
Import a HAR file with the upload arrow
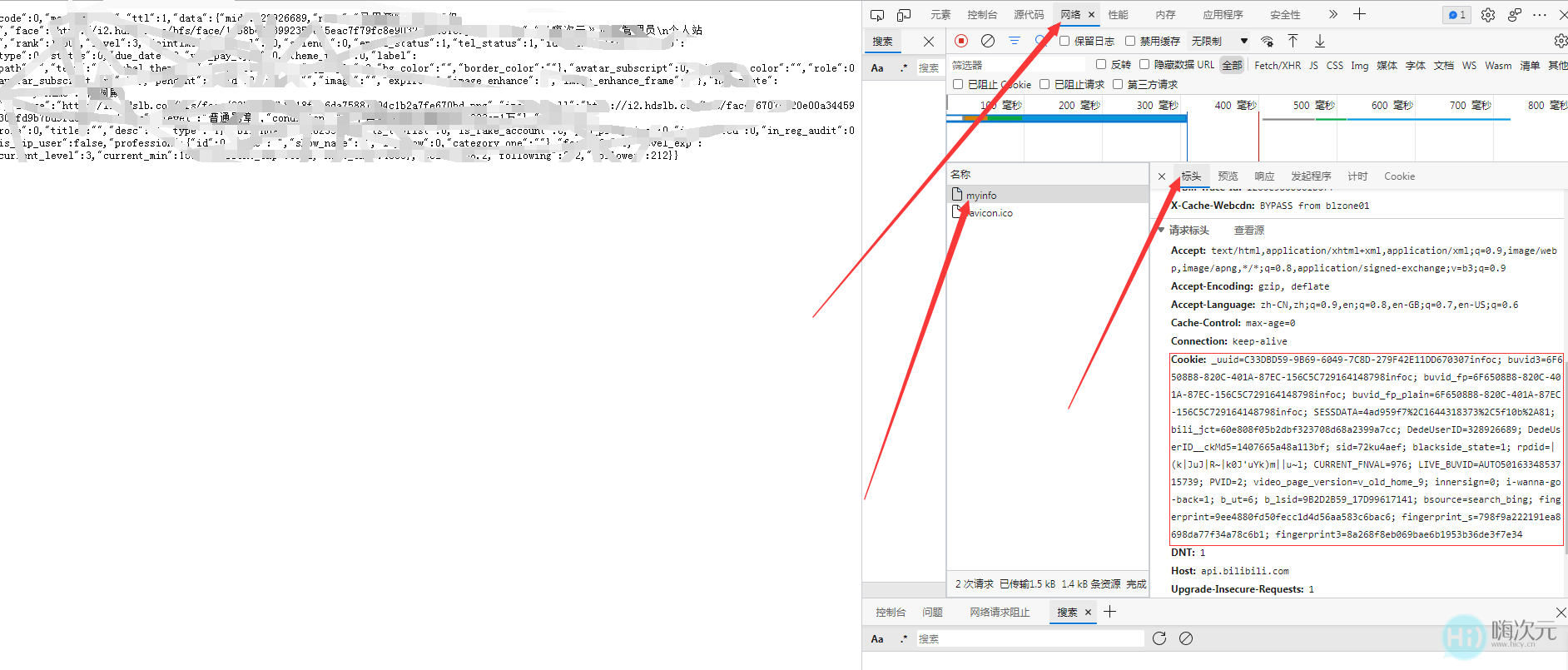click(1293, 41)
